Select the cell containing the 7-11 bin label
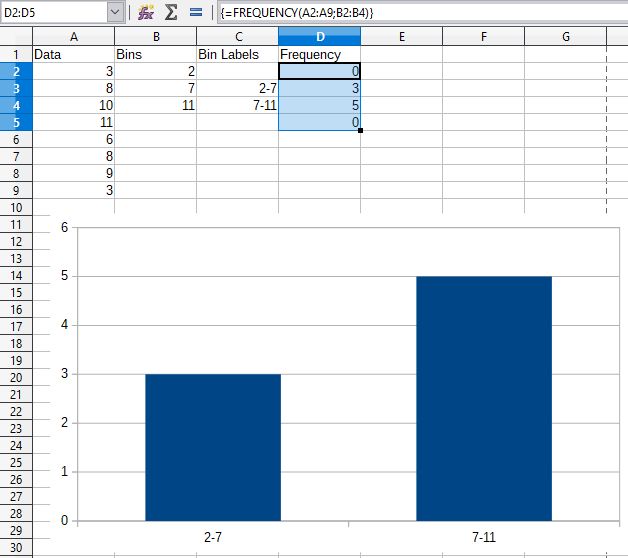This screenshot has height=558, width=628. [237, 105]
